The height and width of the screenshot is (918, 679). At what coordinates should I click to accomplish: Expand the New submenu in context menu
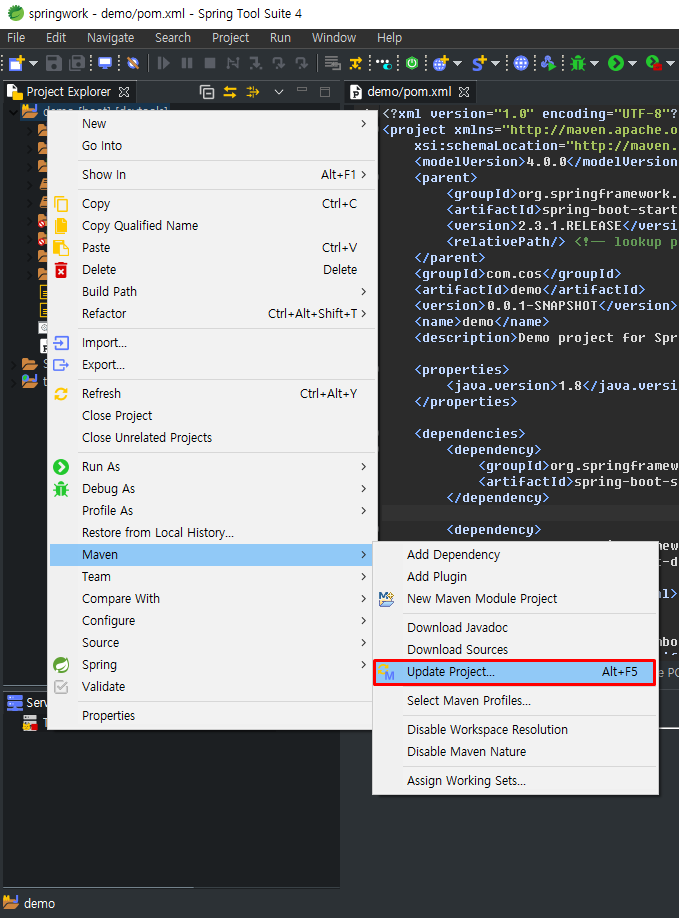coord(212,124)
